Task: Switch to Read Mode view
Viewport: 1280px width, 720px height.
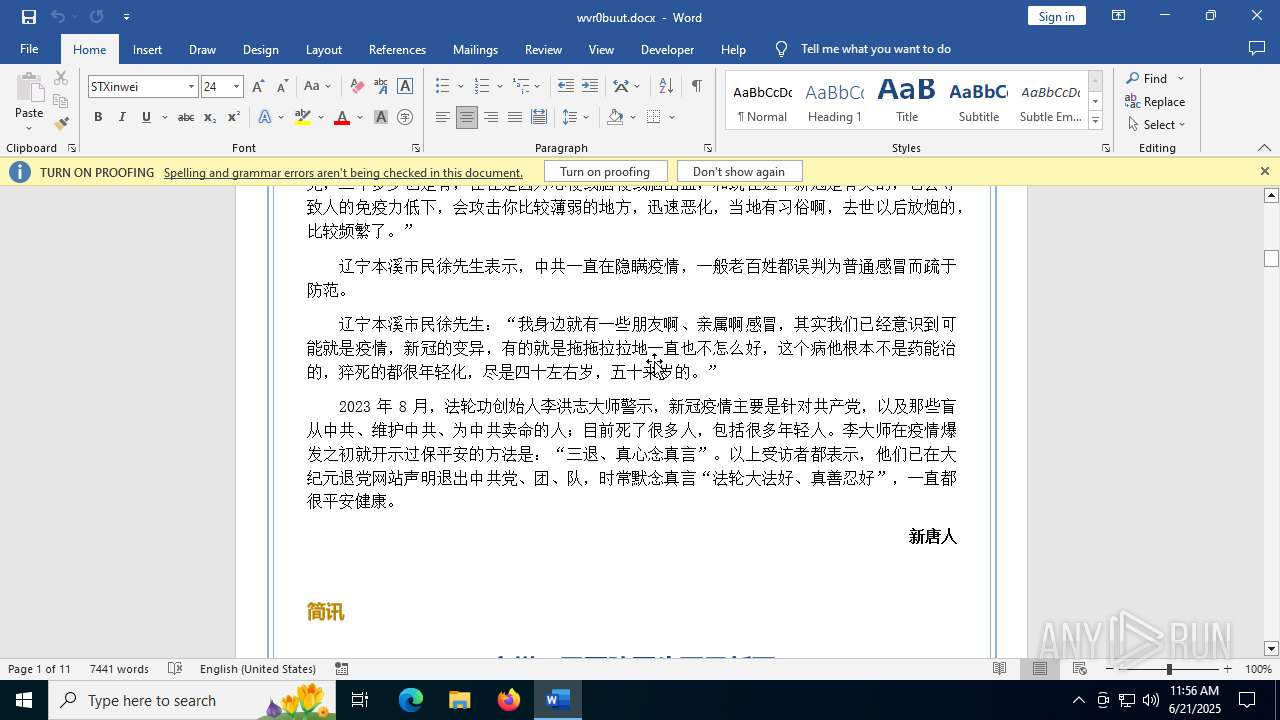Action: coord(999,669)
